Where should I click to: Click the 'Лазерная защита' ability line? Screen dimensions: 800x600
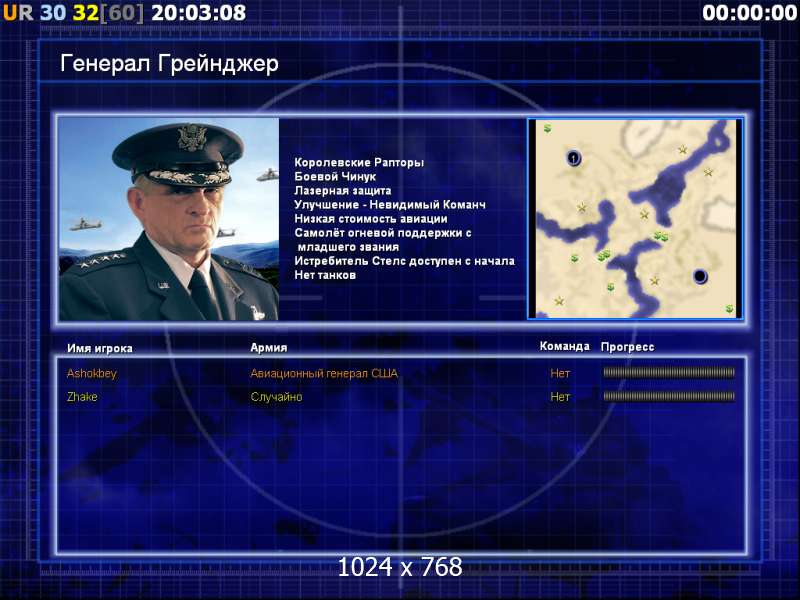[x=343, y=191]
